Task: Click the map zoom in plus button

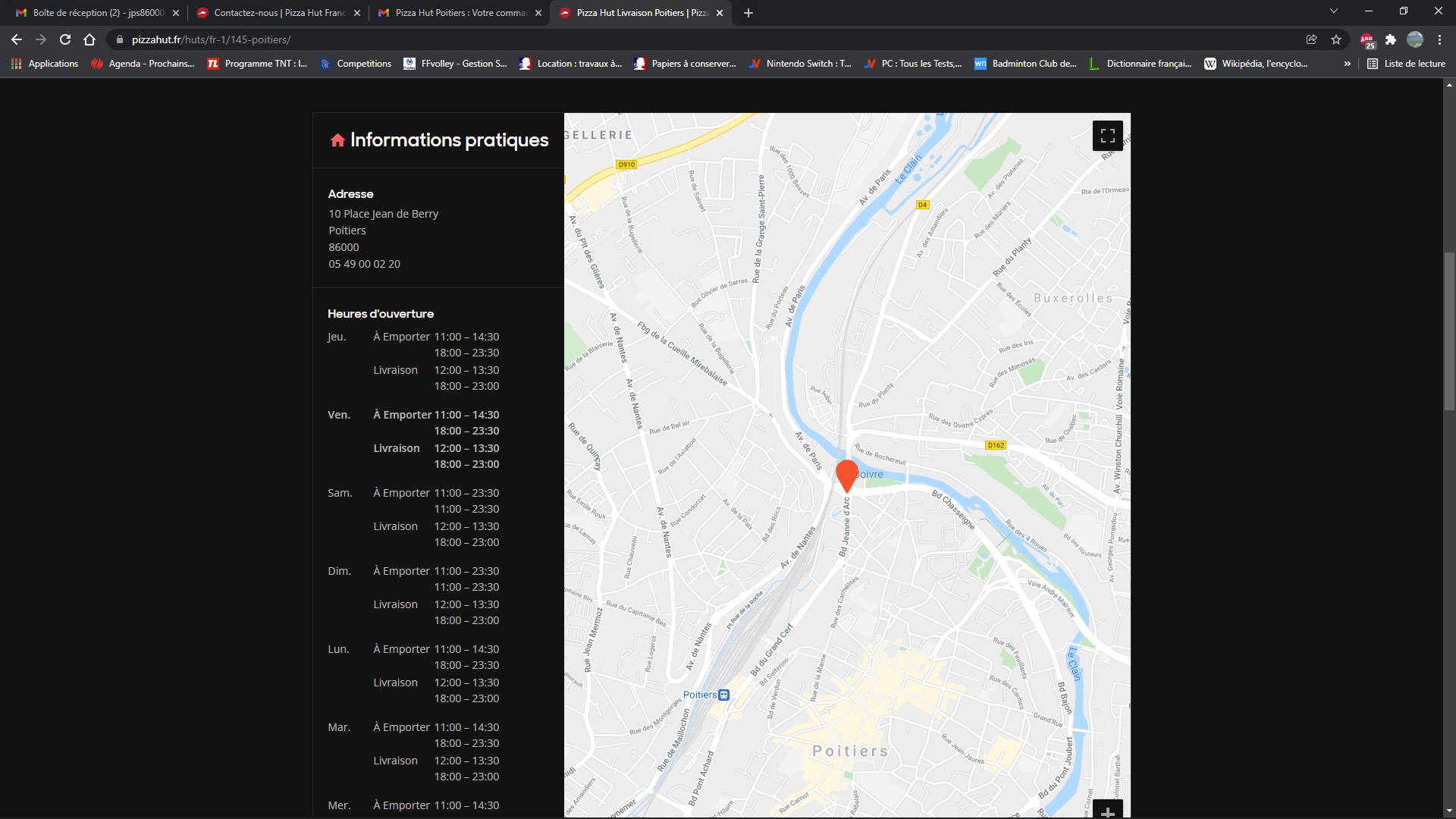Action: (1107, 811)
